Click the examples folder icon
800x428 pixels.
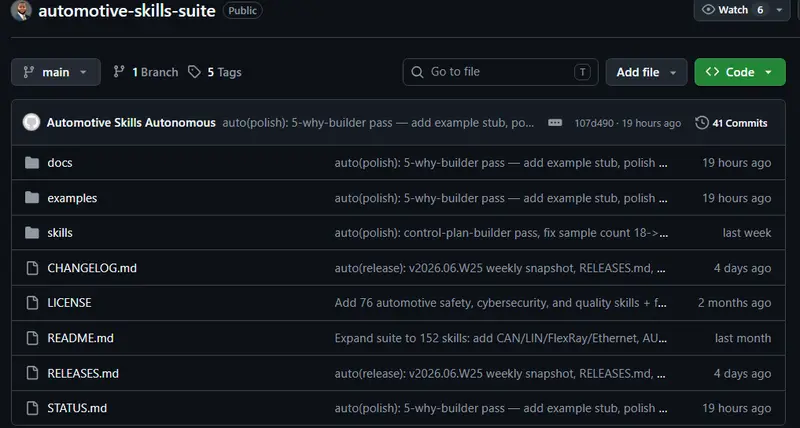coord(32,197)
